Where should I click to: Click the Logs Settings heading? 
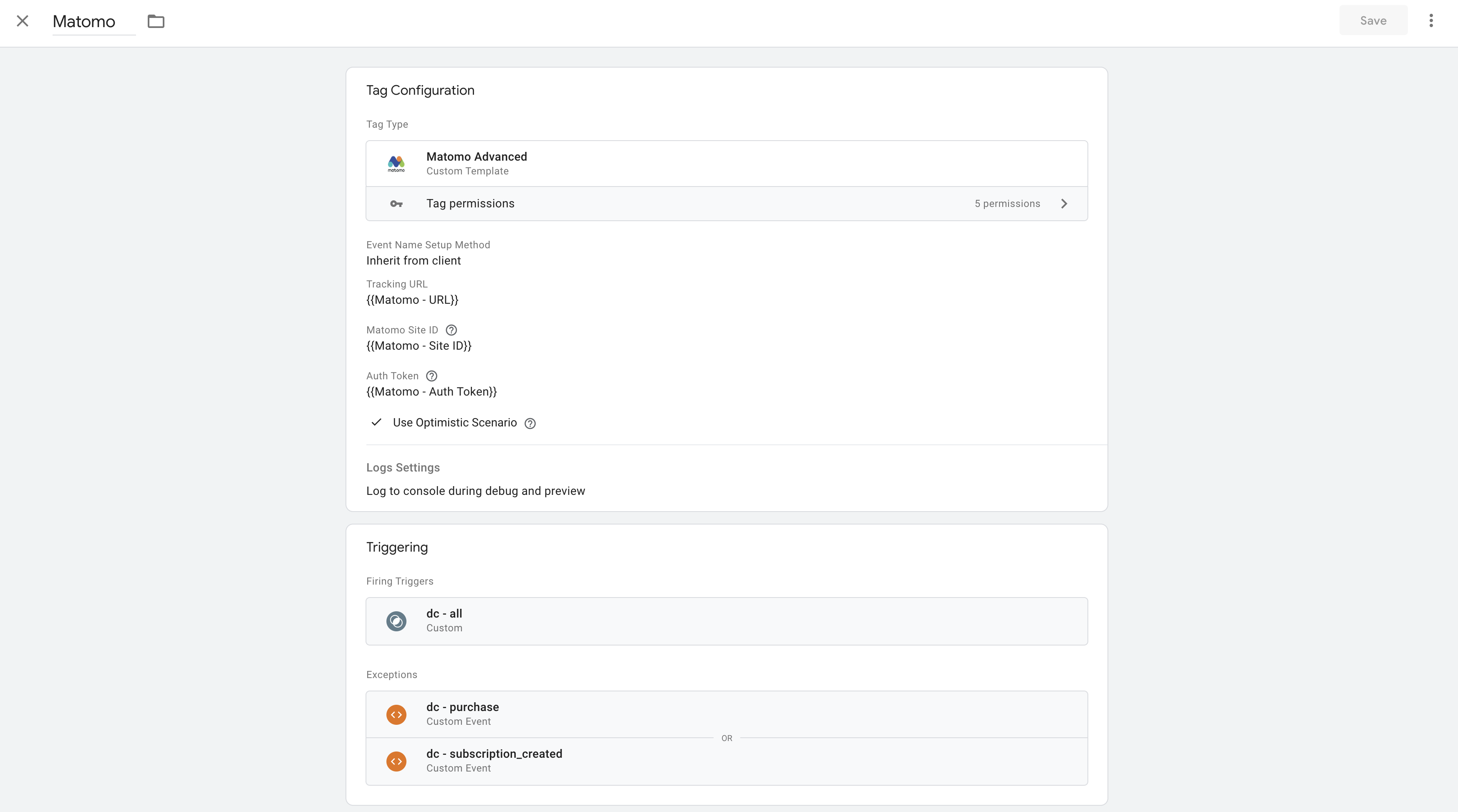tap(403, 467)
